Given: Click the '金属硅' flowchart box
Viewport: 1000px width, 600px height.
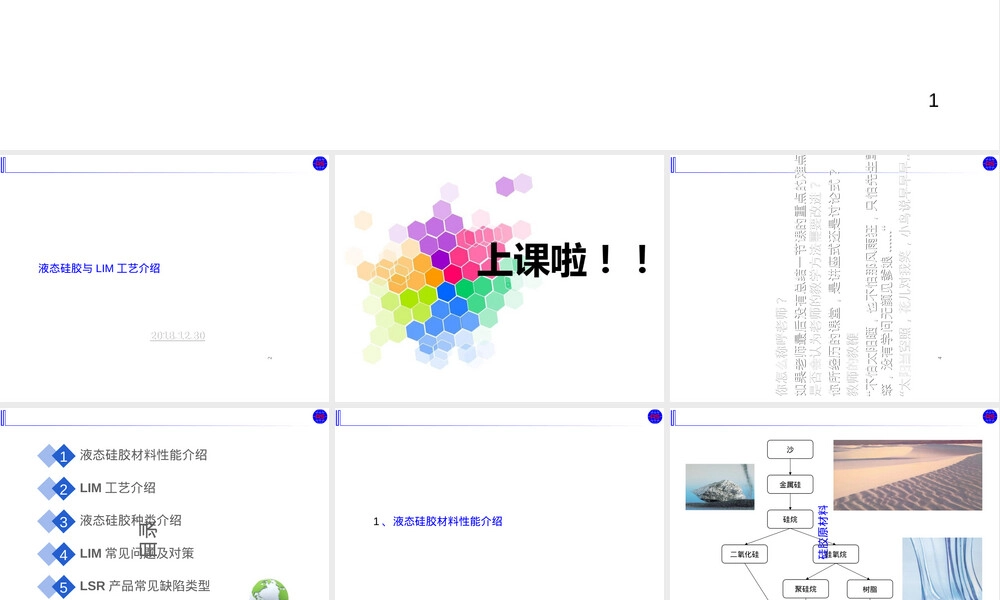Looking at the screenshot, I should tap(790, 485).
